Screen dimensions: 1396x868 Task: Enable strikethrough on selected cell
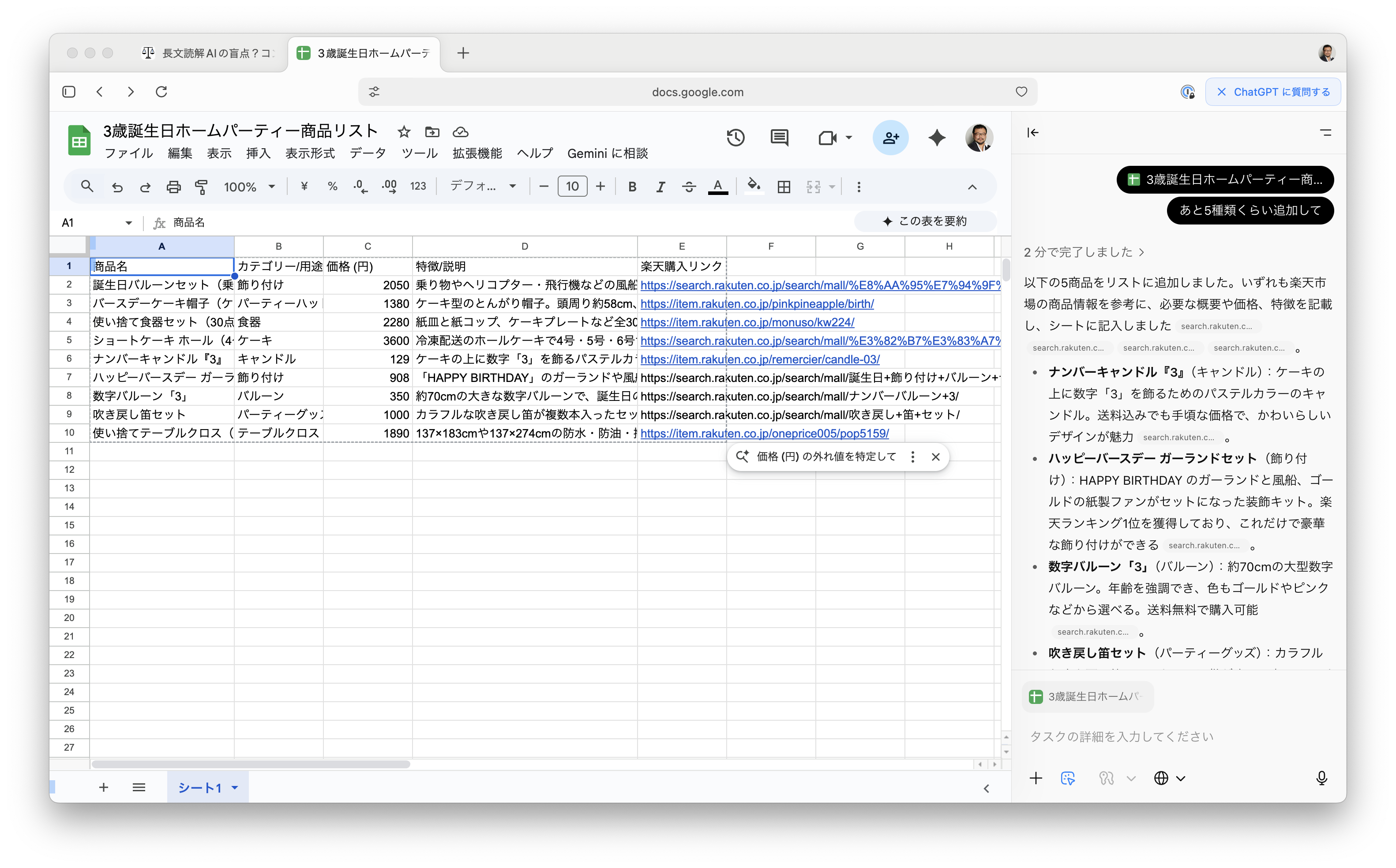pos(689,187)
